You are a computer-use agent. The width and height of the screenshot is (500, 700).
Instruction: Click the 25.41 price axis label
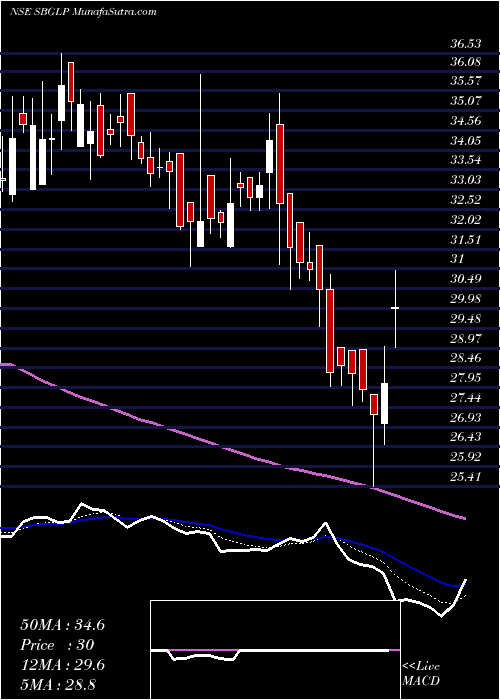(466, 477)
